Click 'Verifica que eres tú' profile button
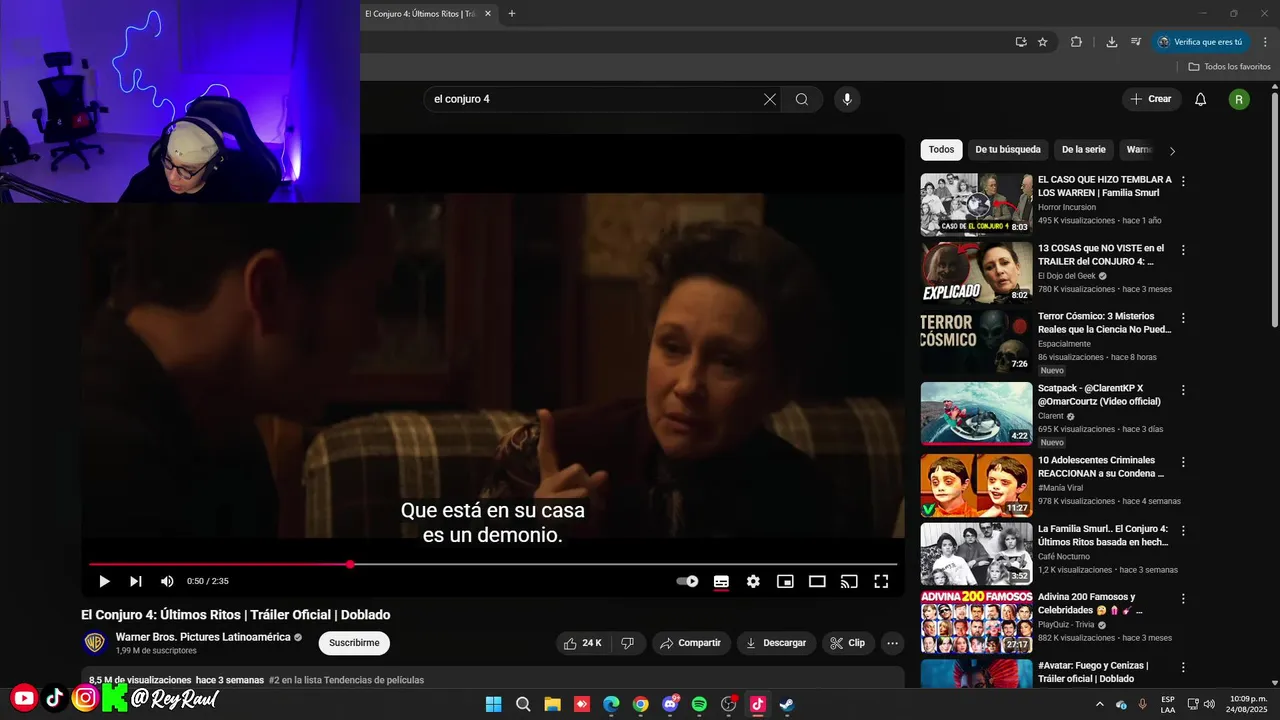 pyautogui.click(x=1200, y=42)
